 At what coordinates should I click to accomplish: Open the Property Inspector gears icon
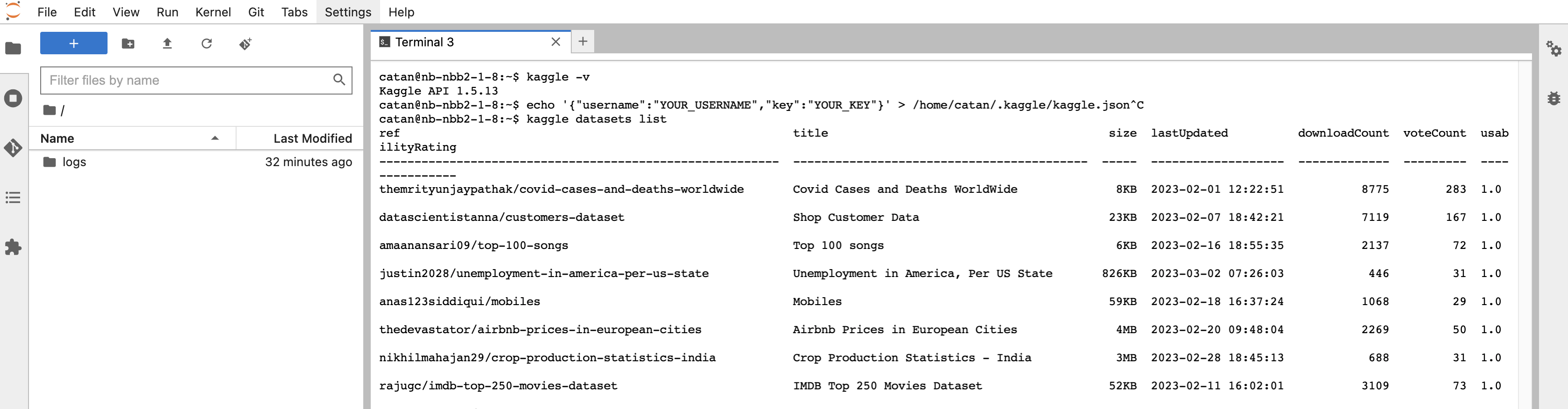tap(1553, 48)
